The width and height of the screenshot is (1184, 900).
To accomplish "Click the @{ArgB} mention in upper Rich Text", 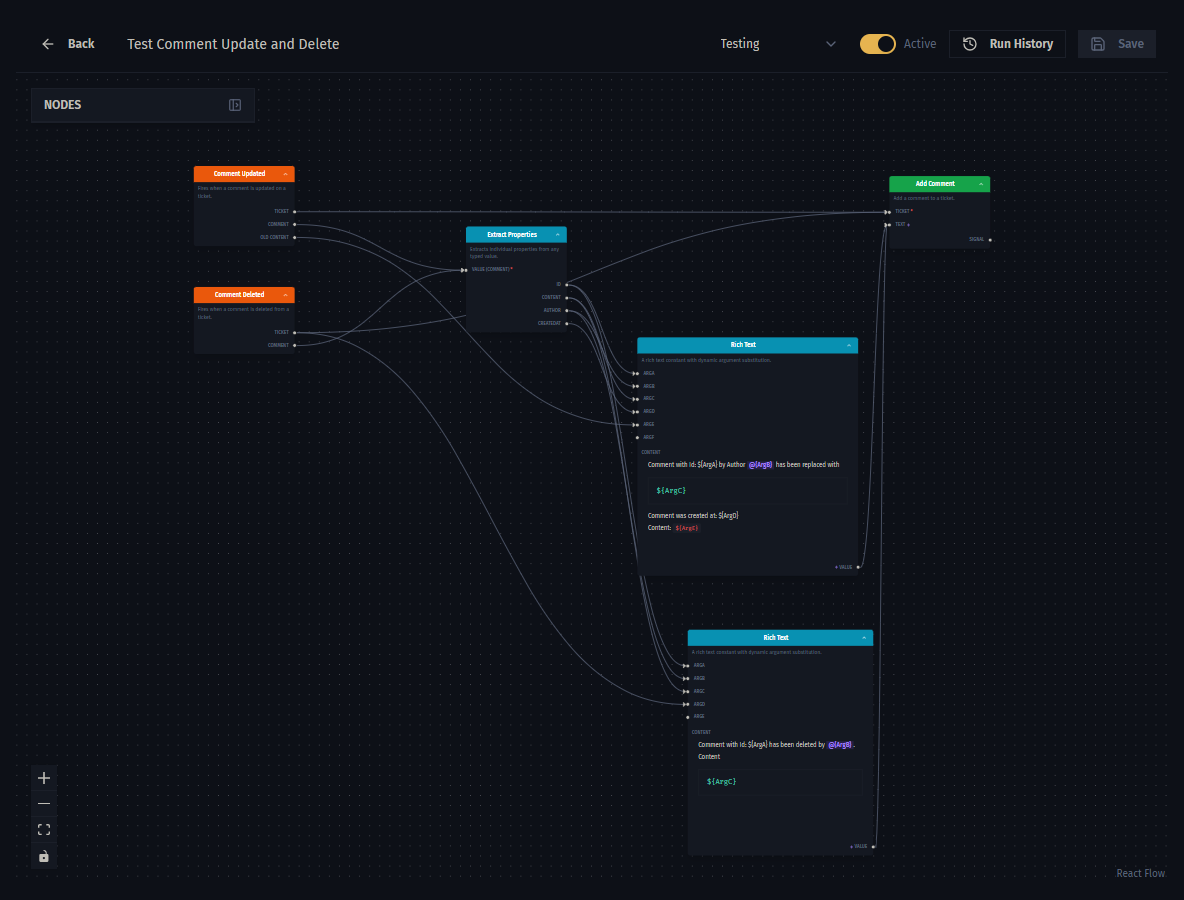I will click(760, 465).
